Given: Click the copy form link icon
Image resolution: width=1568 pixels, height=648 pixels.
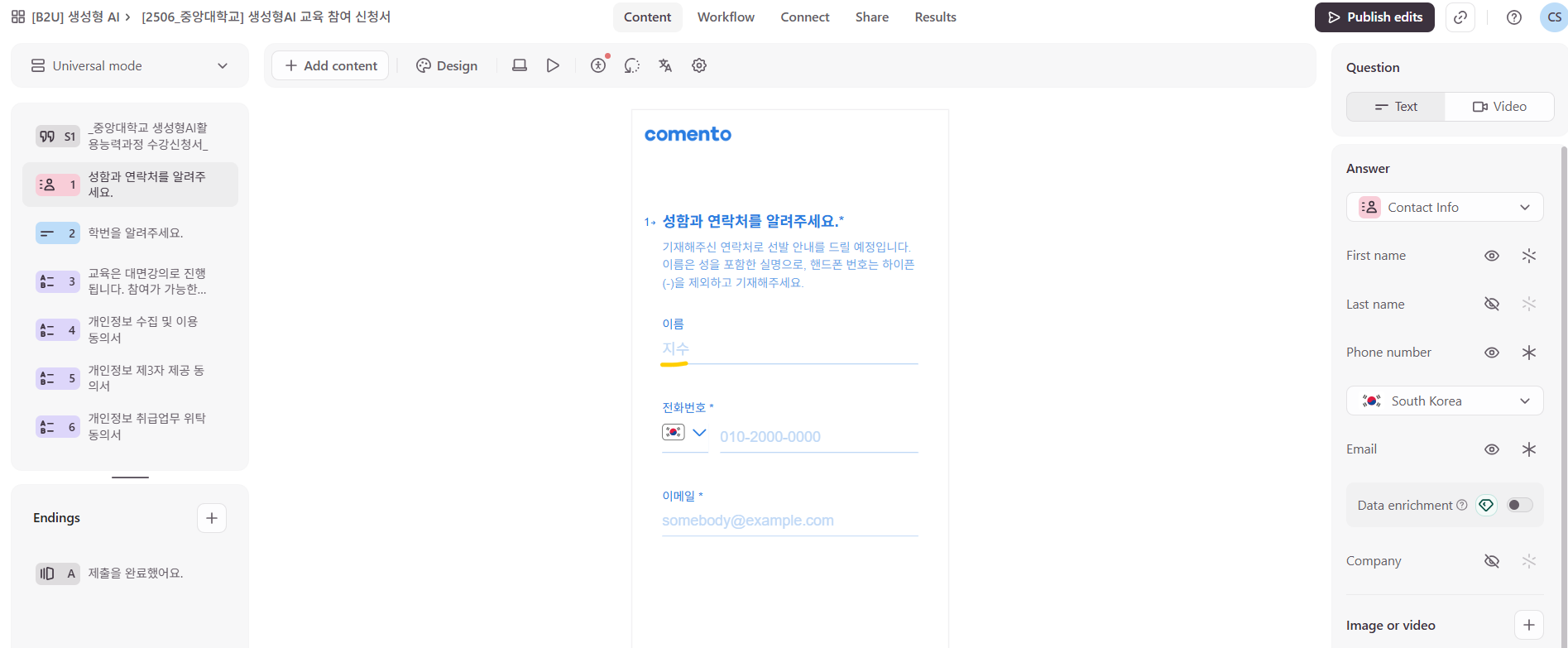Looking at the screenshot, I should click(x=1460, y=17).
